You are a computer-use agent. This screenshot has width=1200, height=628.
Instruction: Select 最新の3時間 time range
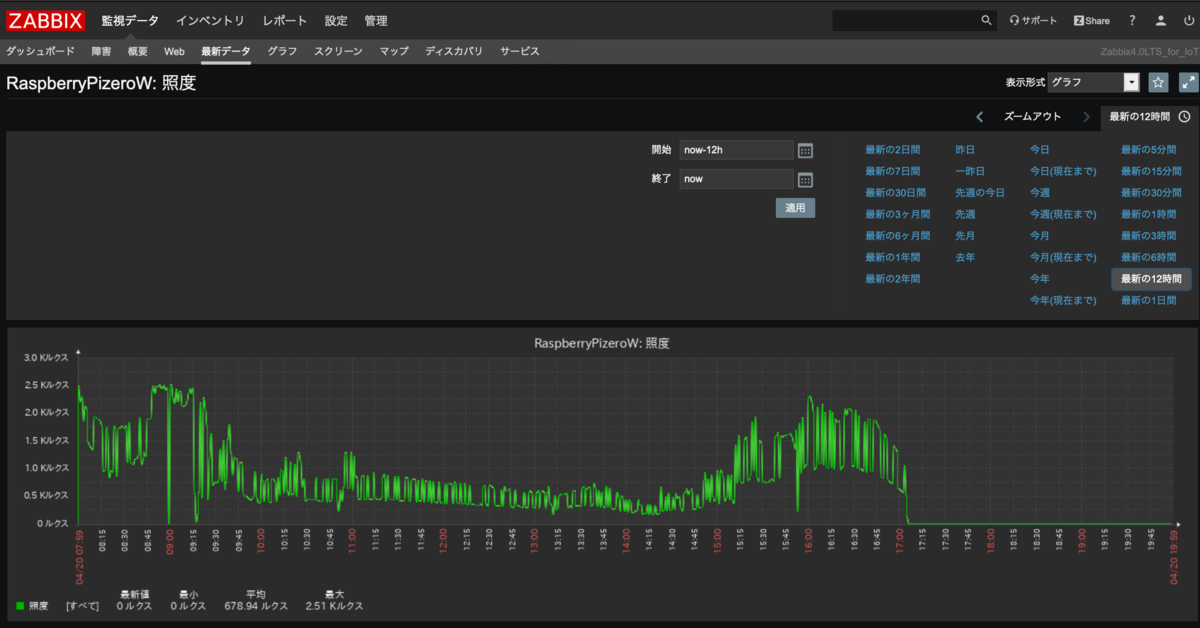click(1149, 236)
